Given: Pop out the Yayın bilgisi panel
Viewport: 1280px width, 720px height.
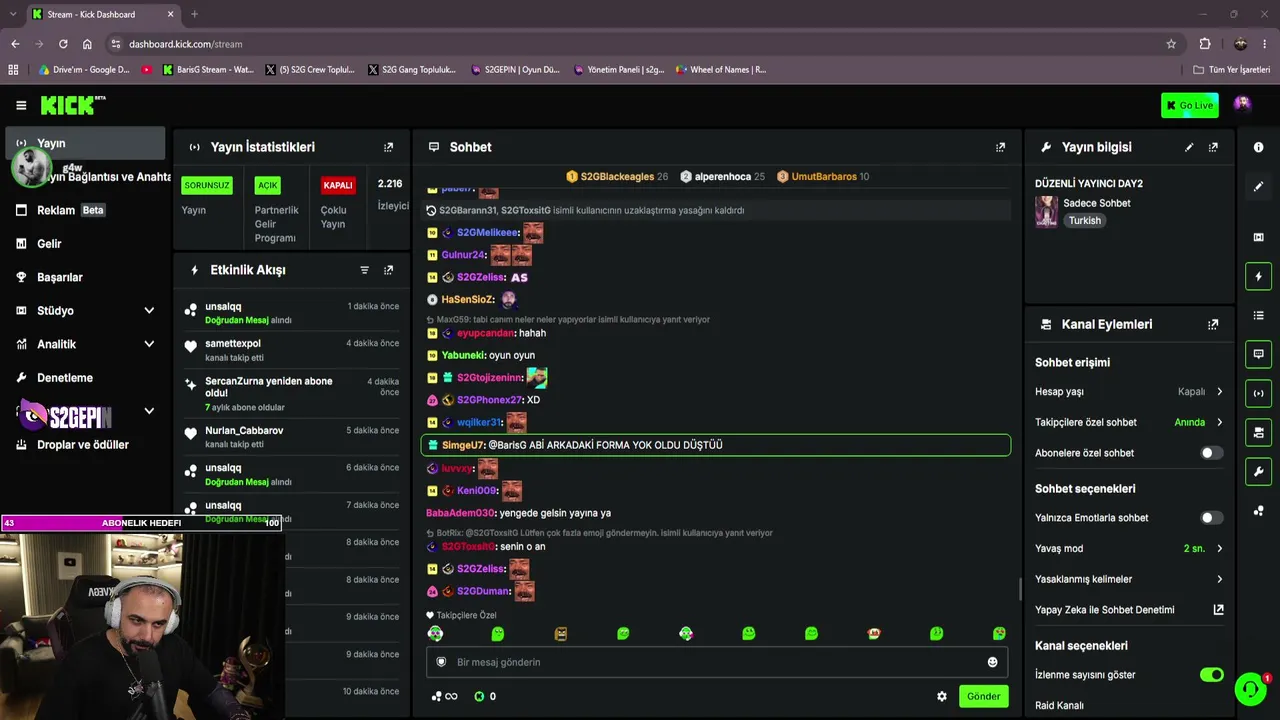Looking at the screenshot, I should [x=1213, y=147].
